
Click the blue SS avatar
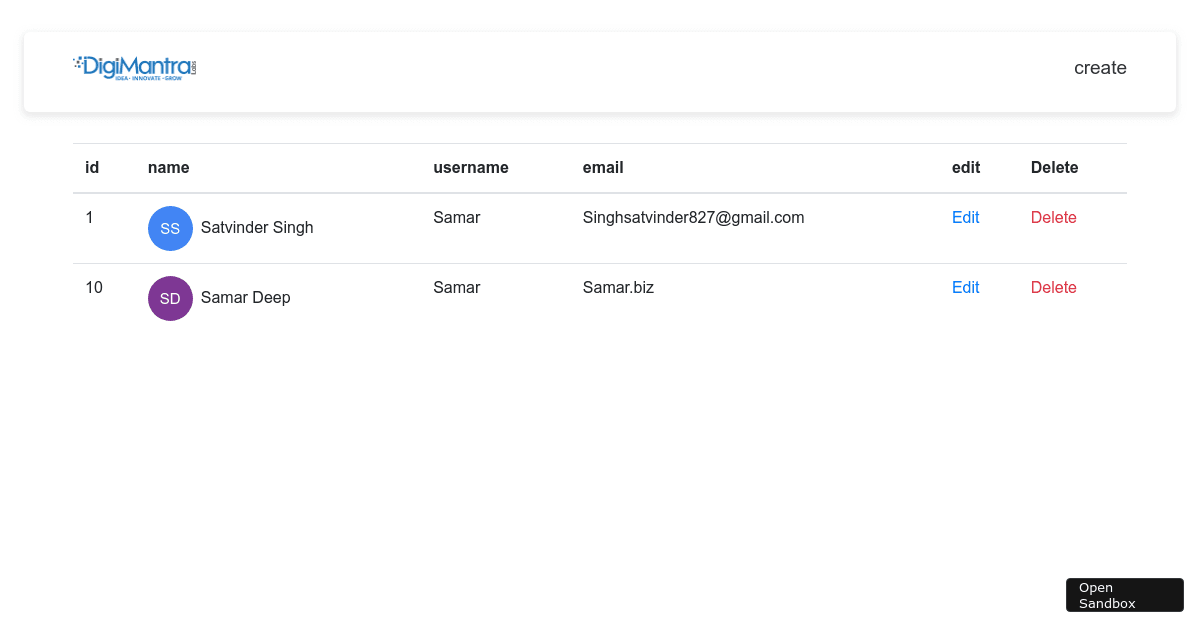(170, 228)
